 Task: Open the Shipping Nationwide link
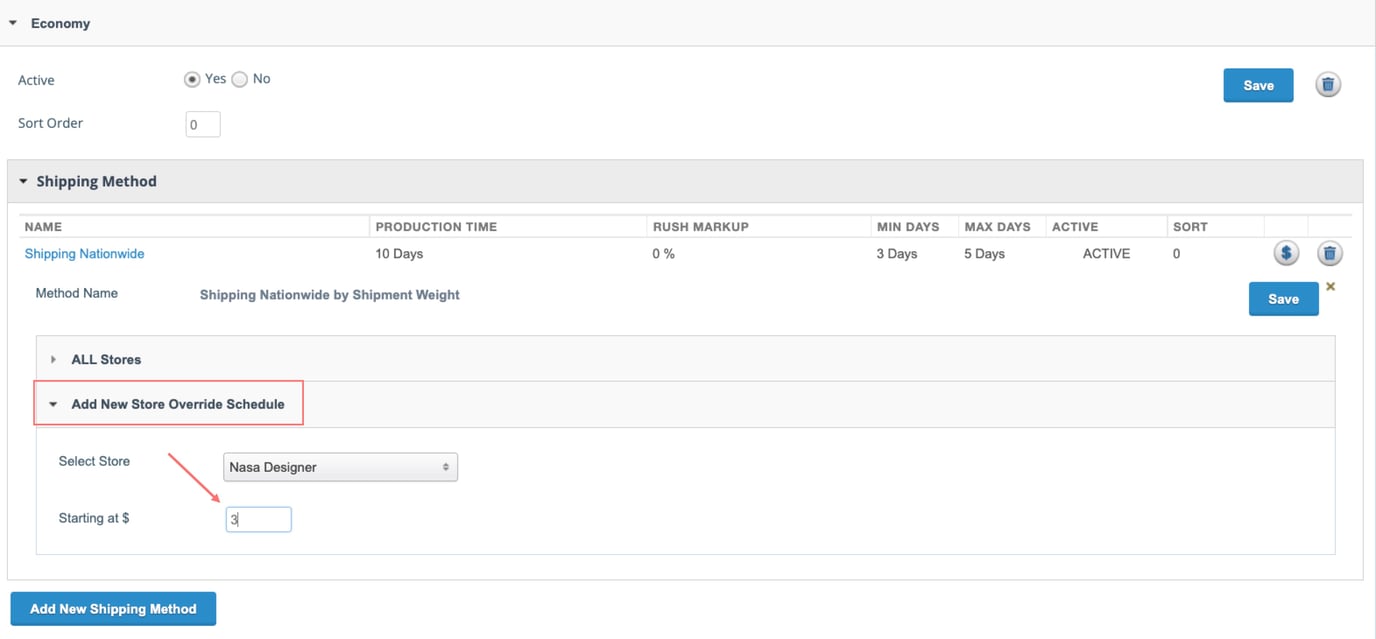point(84,254)
